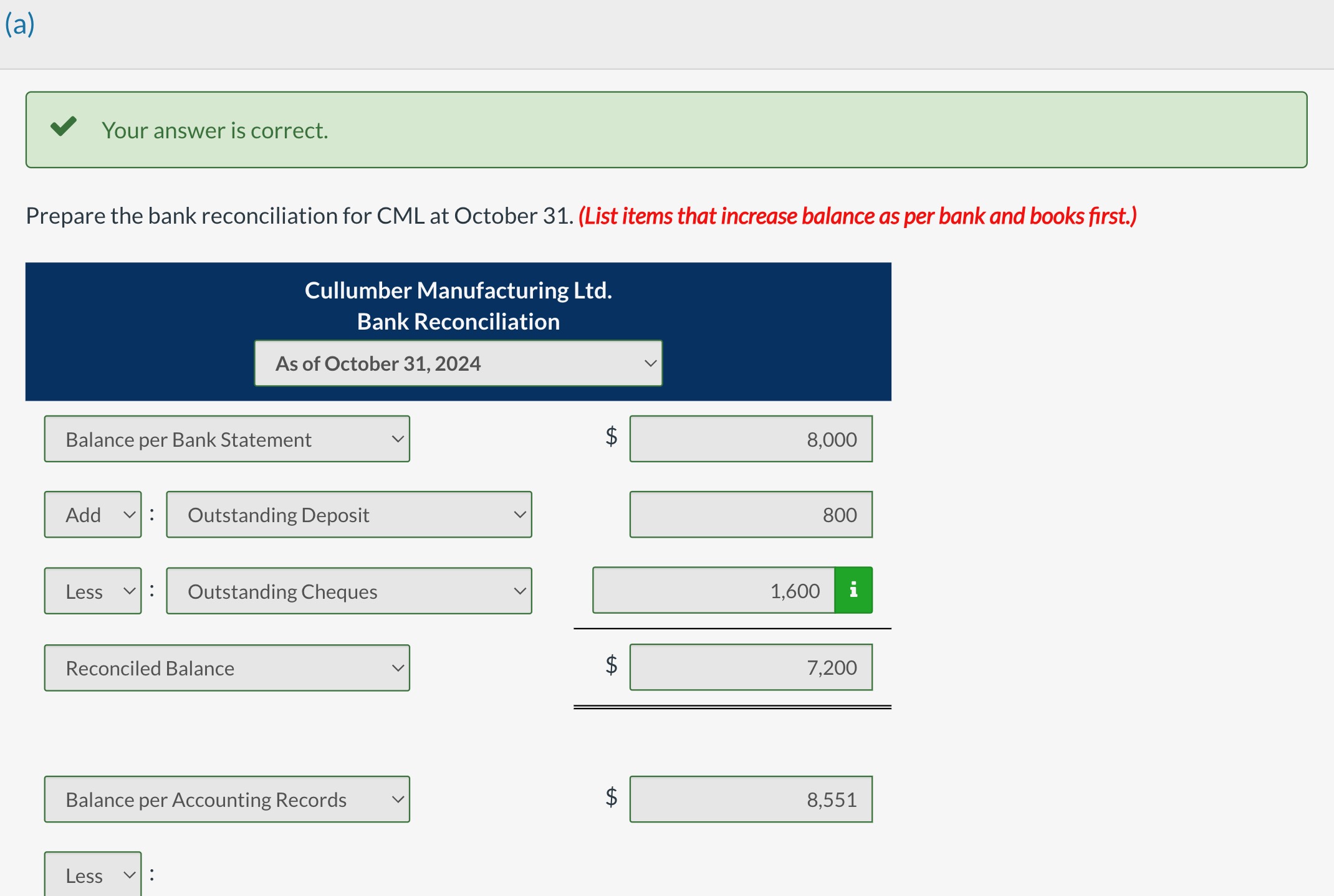The height and width of the screenshot is (896, 1334).
Task: Select the 8,000 bank balance input field
Action: coord(751,439)
